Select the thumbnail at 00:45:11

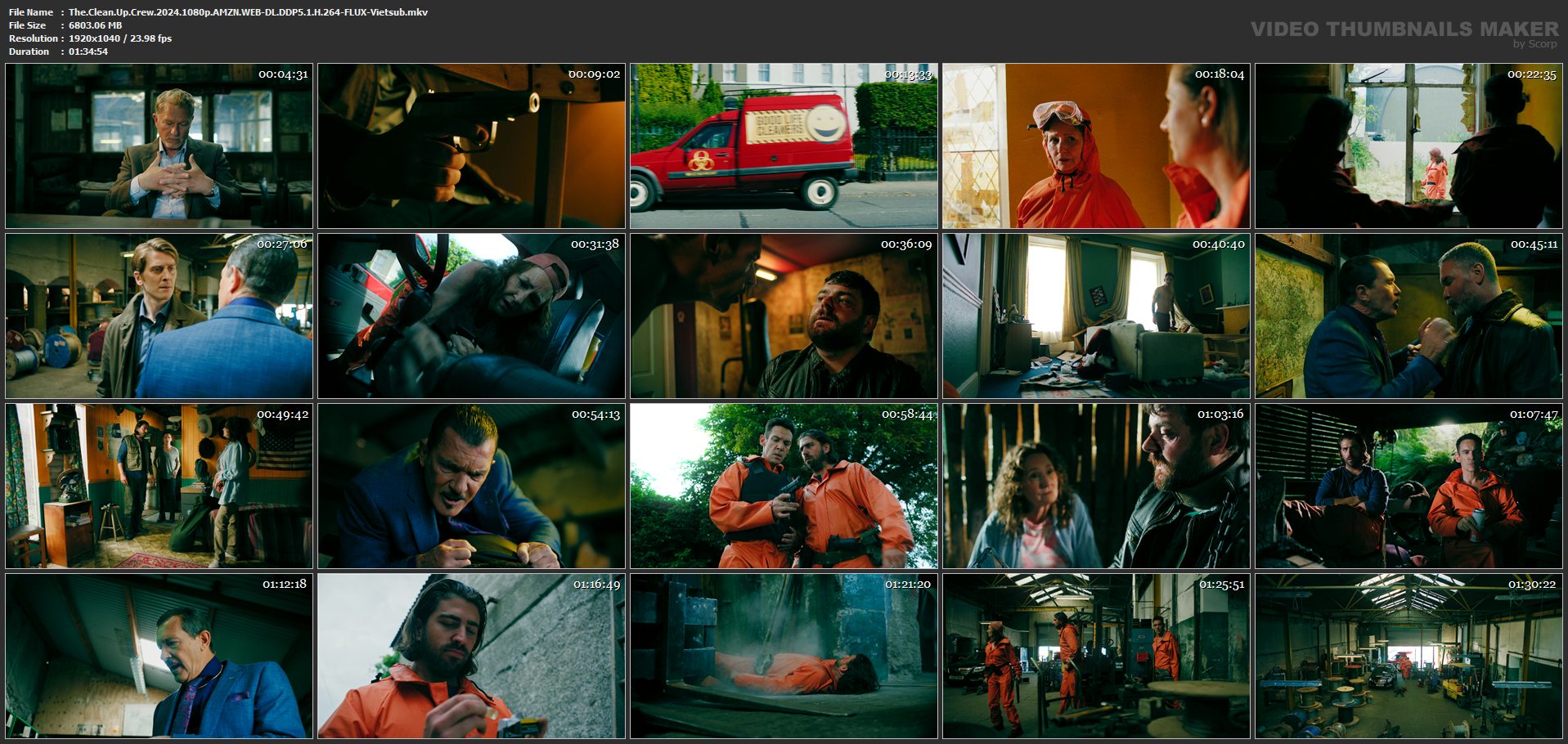point(1409,316)
